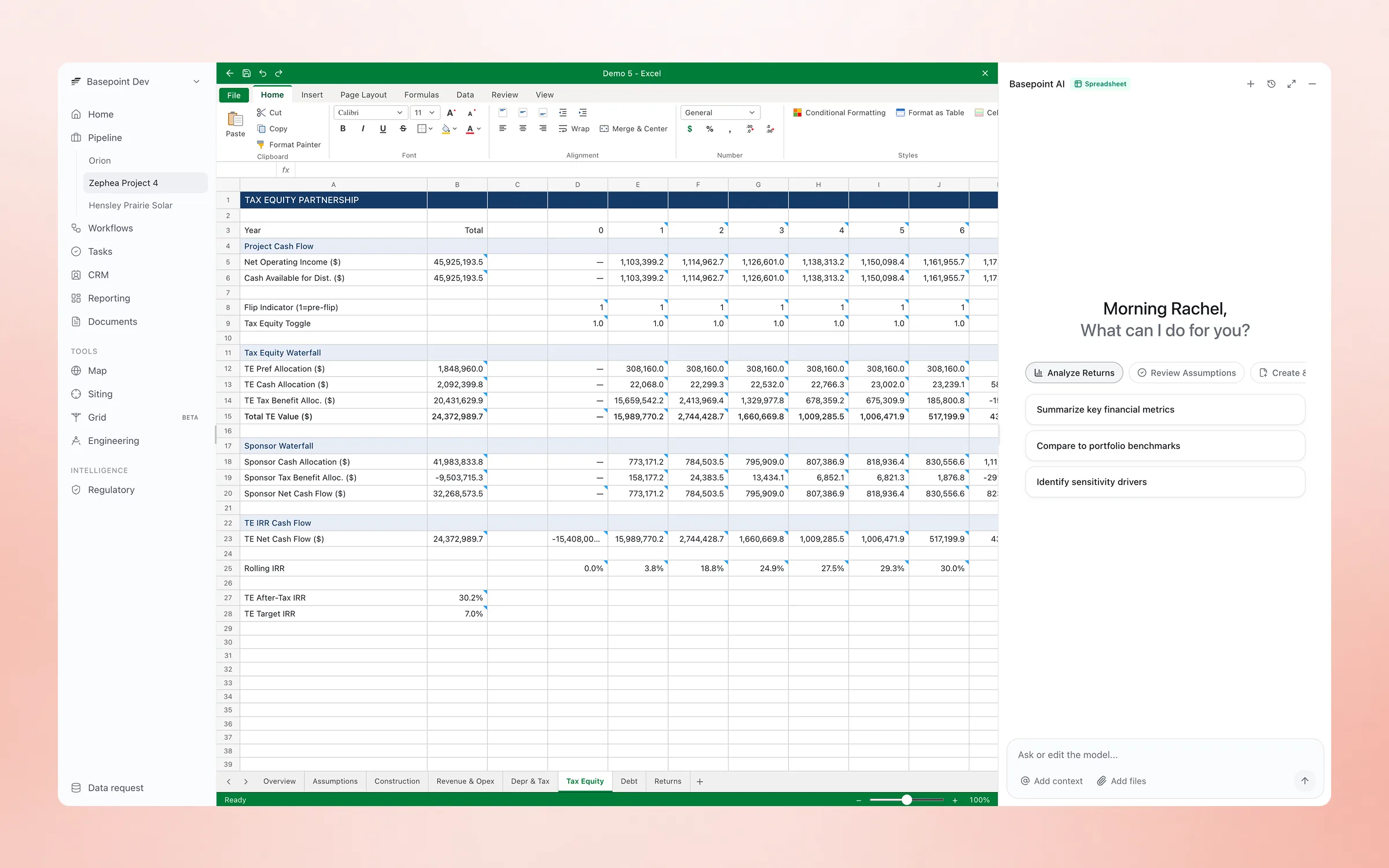Click the Ask or edit the model input
Viewport: 1389px width, 868px height.
[1164, 755]
